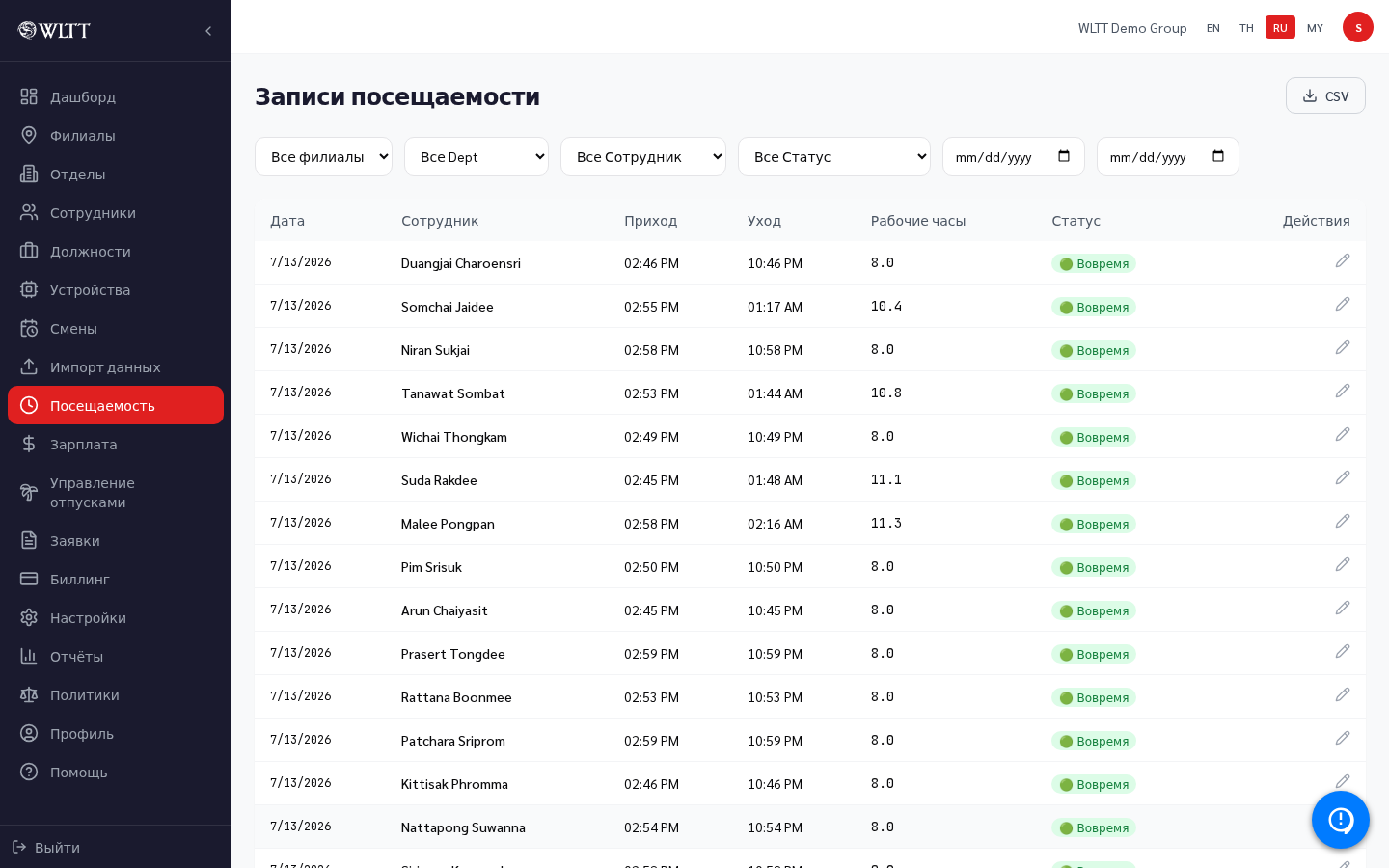Click WLTT Demo Group label
The image size is (1389, 868).
coord(1132,28)
